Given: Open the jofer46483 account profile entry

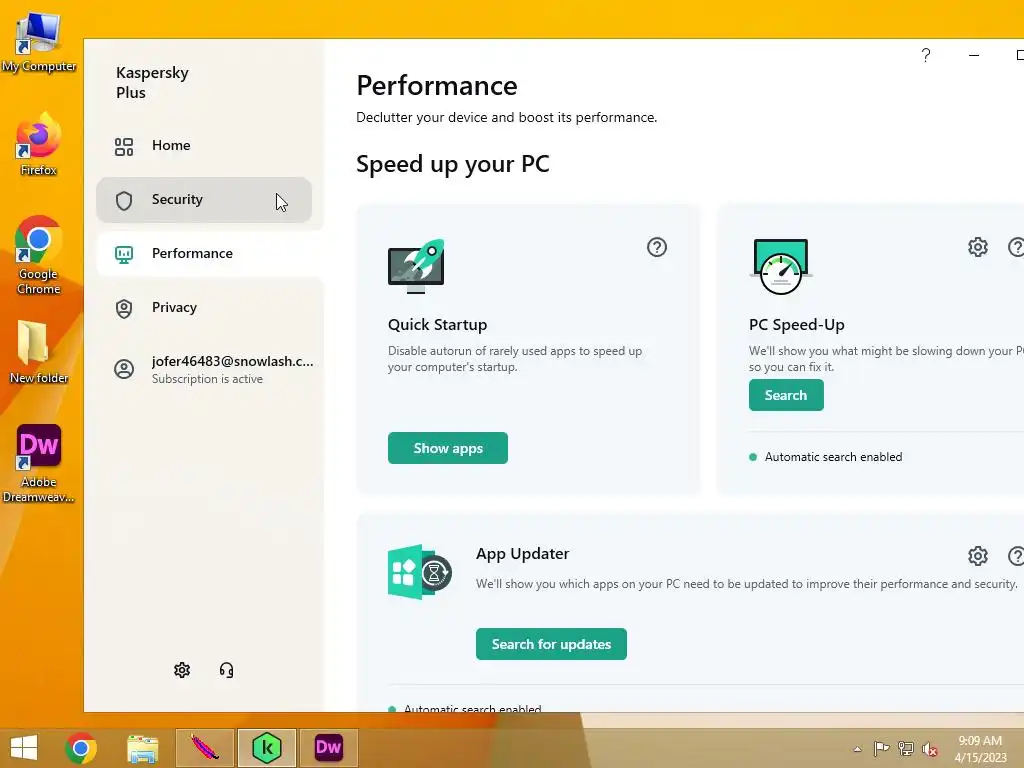Looking at the screenshot, I should (x=204, y=369).
